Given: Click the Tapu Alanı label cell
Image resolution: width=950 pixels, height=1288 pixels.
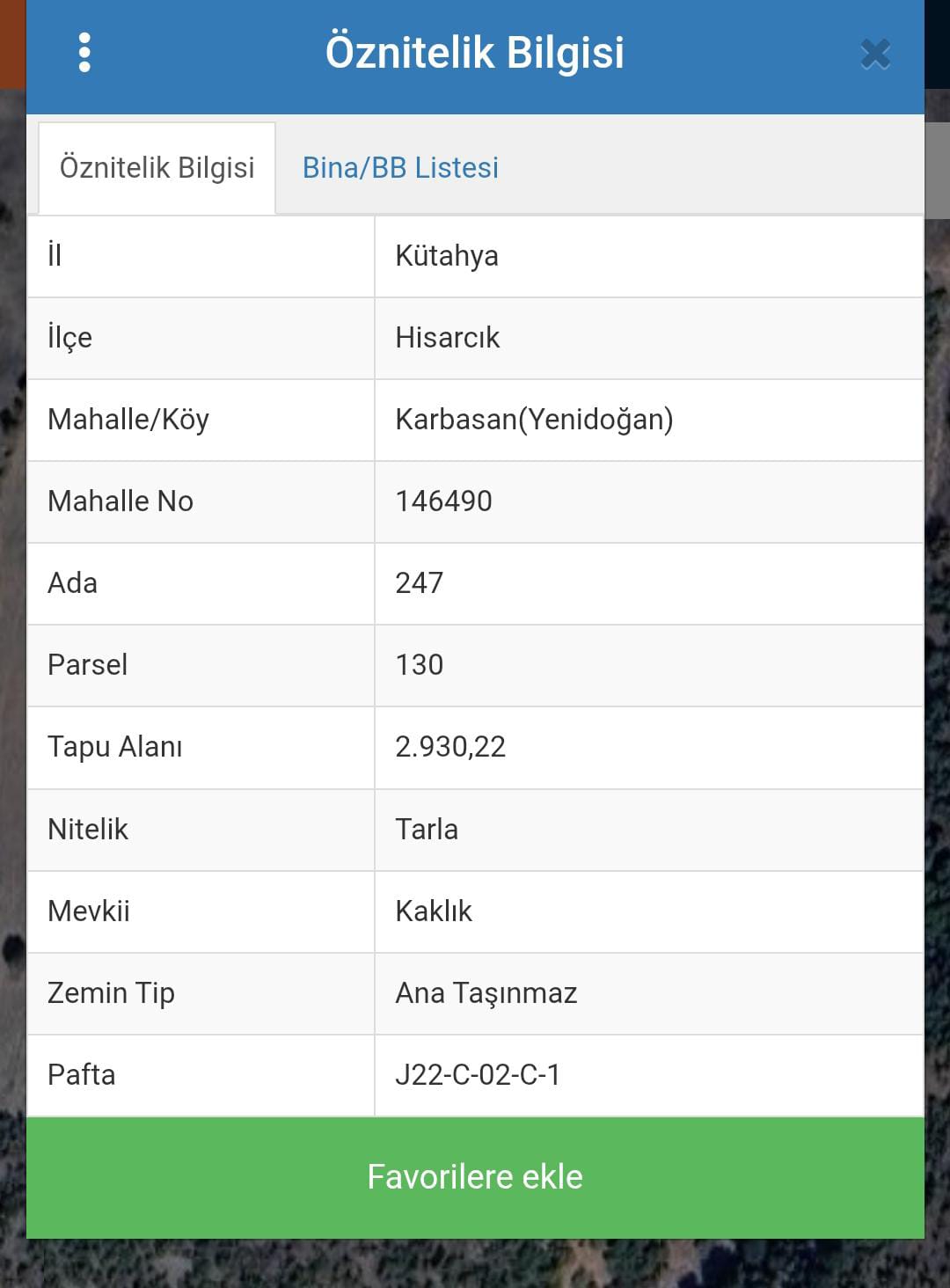Looking at the screenshot, I should coord(201,747).
